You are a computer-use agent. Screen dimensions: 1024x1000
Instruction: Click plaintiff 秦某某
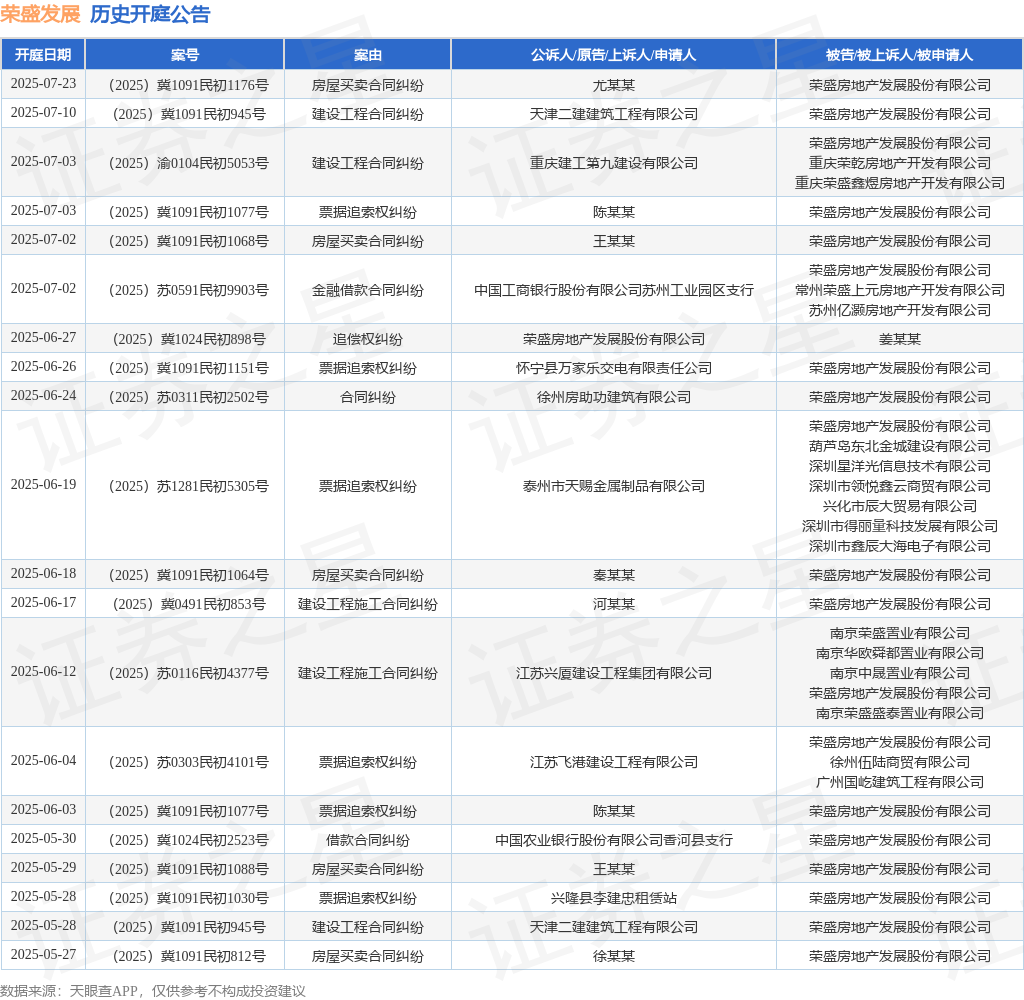pos(613,575)
